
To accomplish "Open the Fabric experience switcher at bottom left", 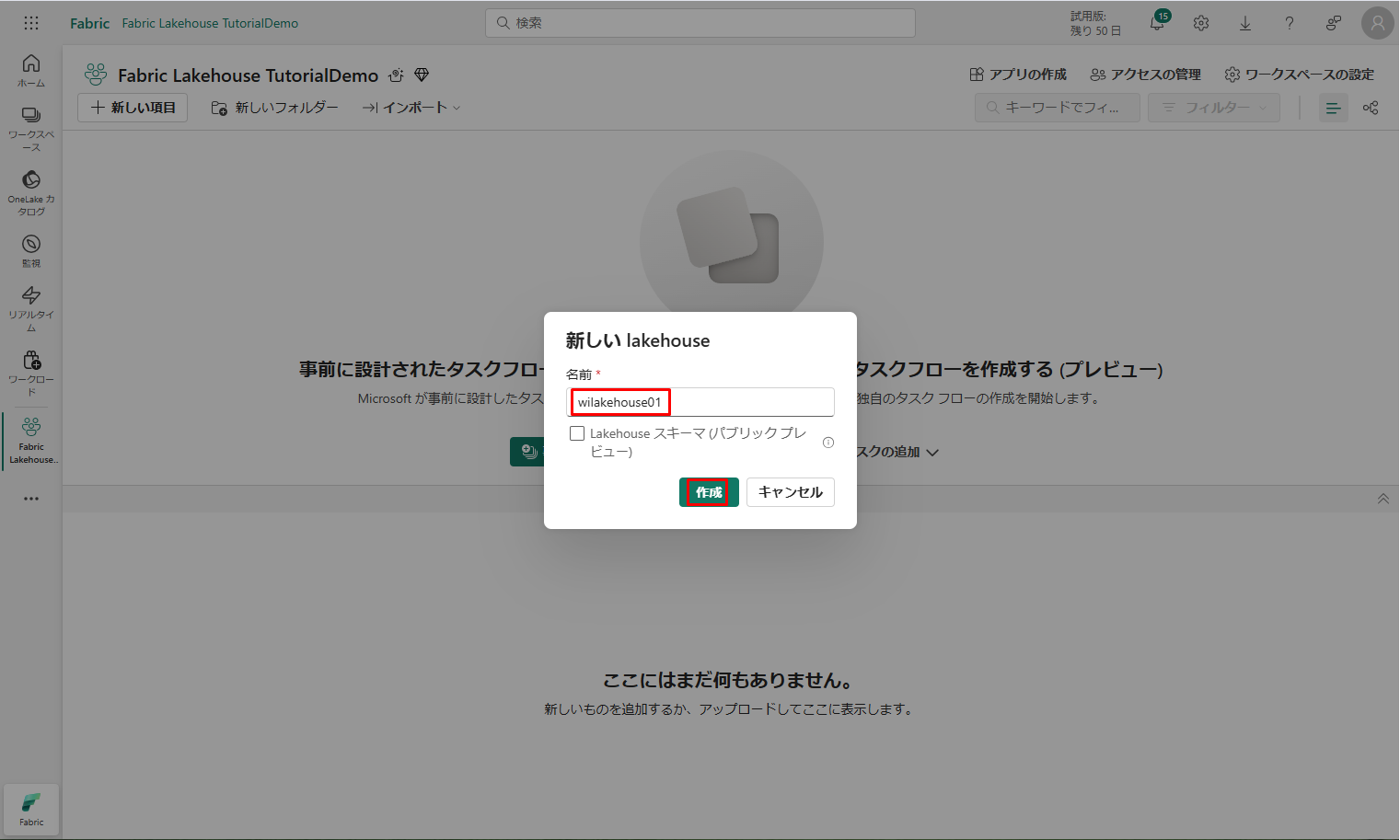I will click(31, 810).
